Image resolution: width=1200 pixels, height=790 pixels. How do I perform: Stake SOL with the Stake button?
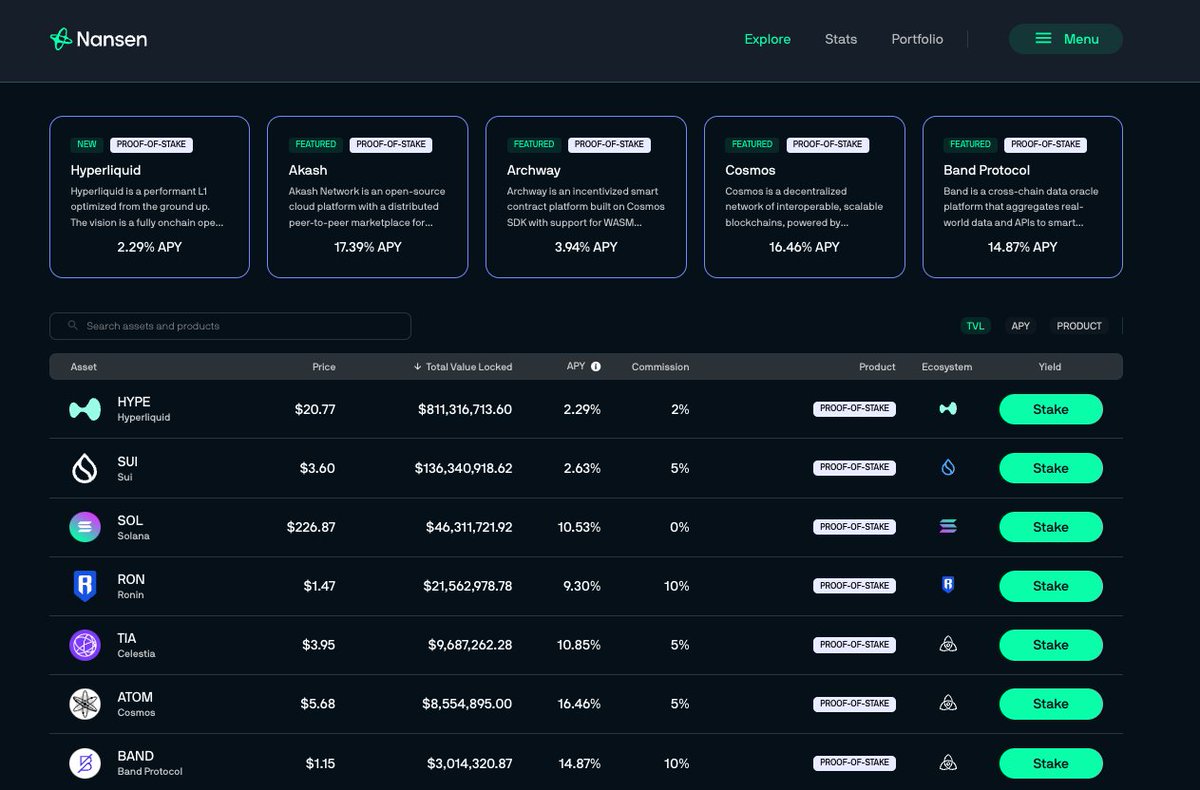tap(1051, 527)
